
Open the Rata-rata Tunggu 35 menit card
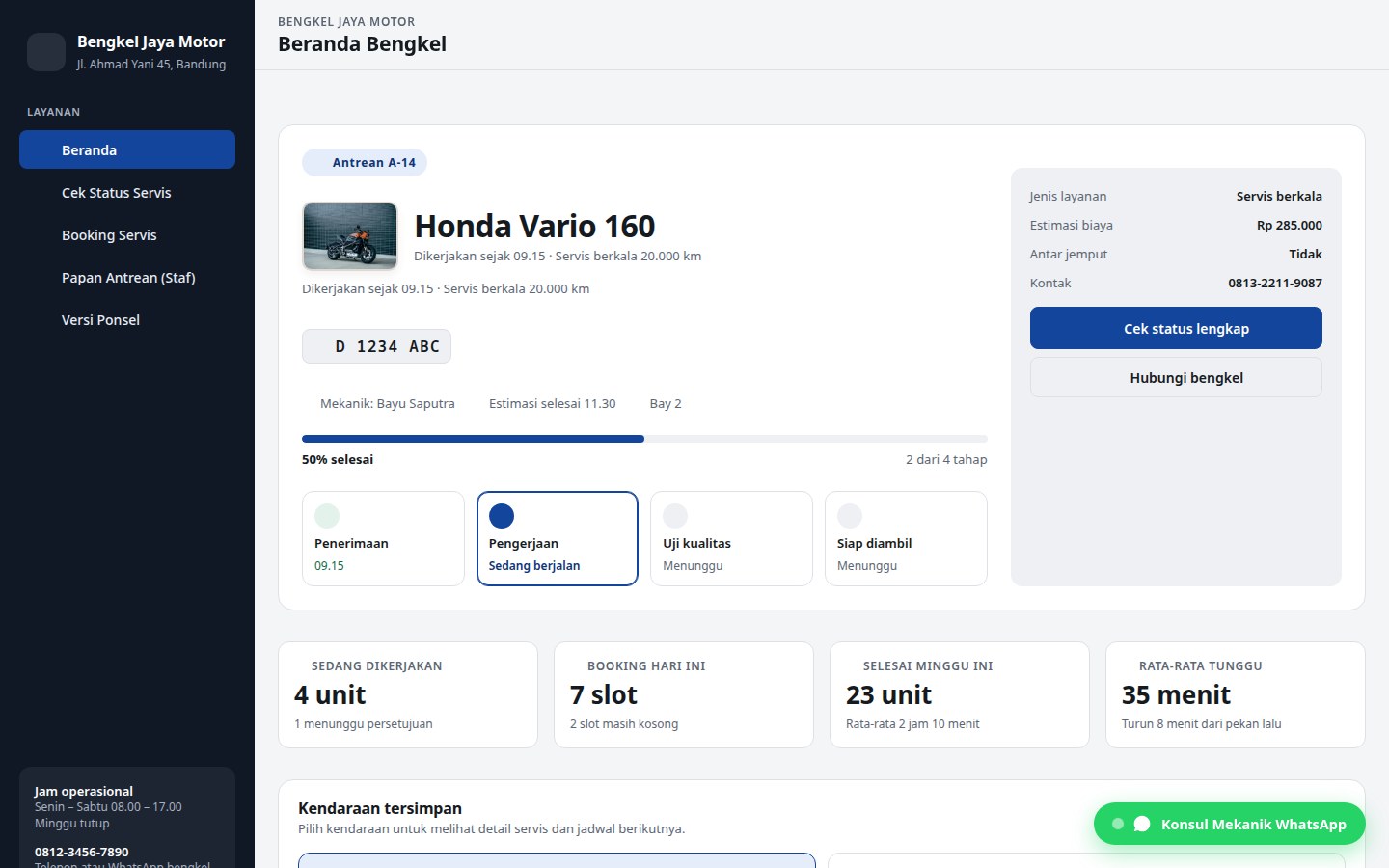[1236, 694]
